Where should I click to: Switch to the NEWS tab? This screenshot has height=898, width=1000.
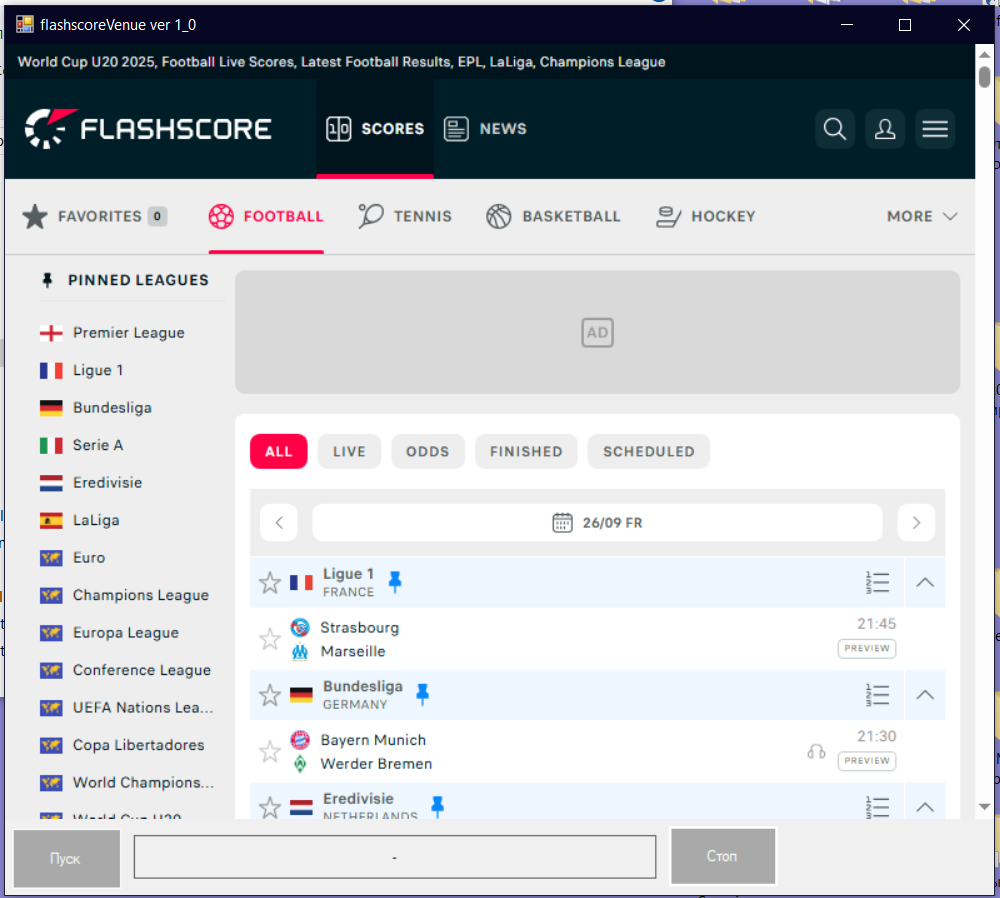click(485, 128)
